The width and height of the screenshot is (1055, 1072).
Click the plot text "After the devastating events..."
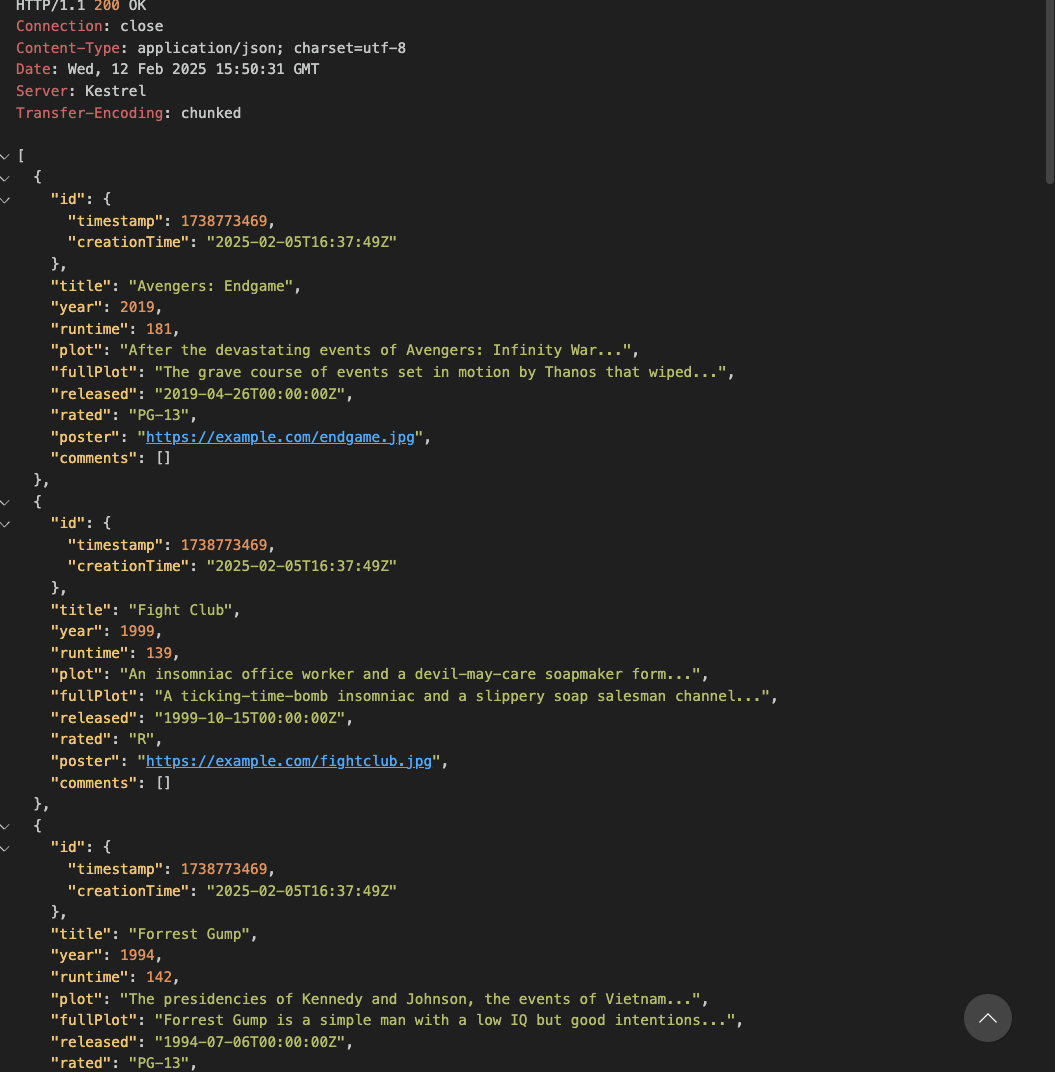[375, 350]
